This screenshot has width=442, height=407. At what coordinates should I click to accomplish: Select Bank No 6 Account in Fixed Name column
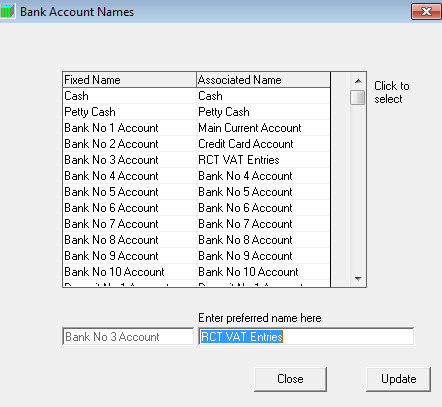click(x=129, y=208)
